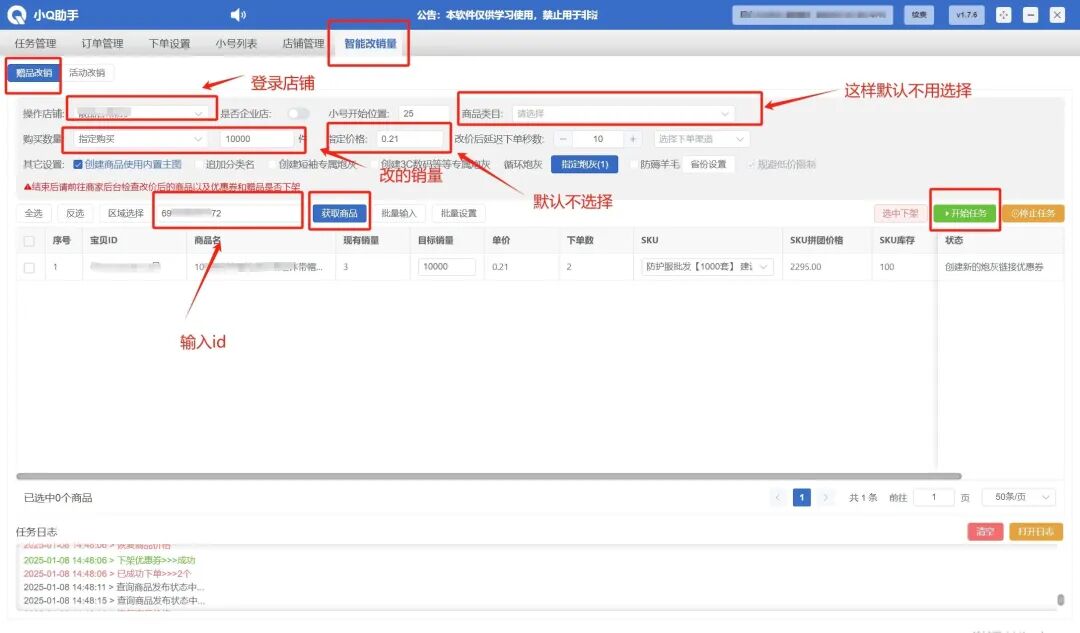The width and height of the screenshot is (1080, 633).
Task: Click the four-arrow move window icon
Action: [1004, 14]
